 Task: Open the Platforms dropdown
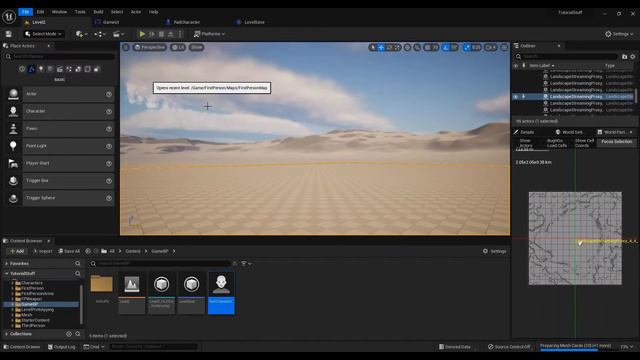coord(209,34)
